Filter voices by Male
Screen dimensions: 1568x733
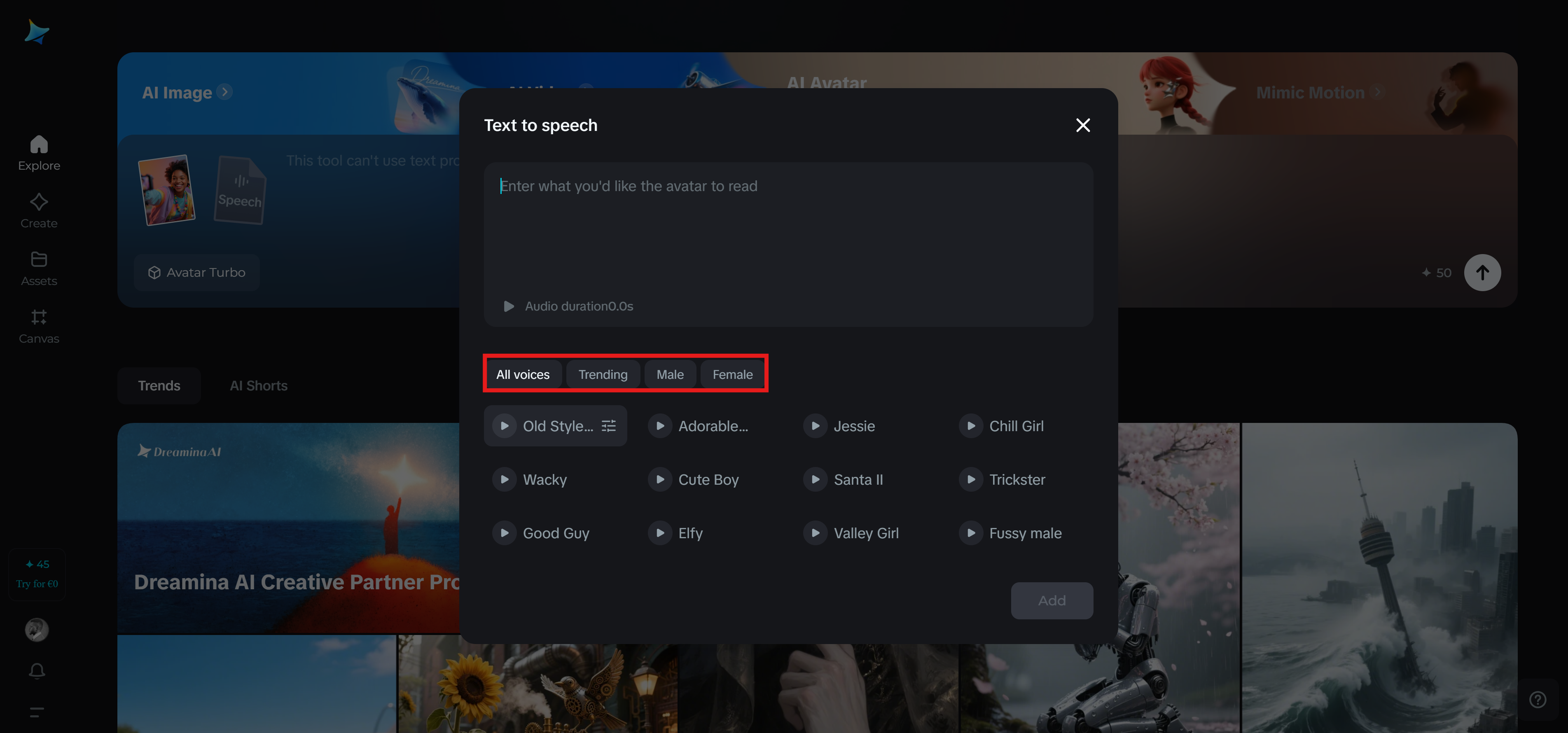click(x=670, y=374)
